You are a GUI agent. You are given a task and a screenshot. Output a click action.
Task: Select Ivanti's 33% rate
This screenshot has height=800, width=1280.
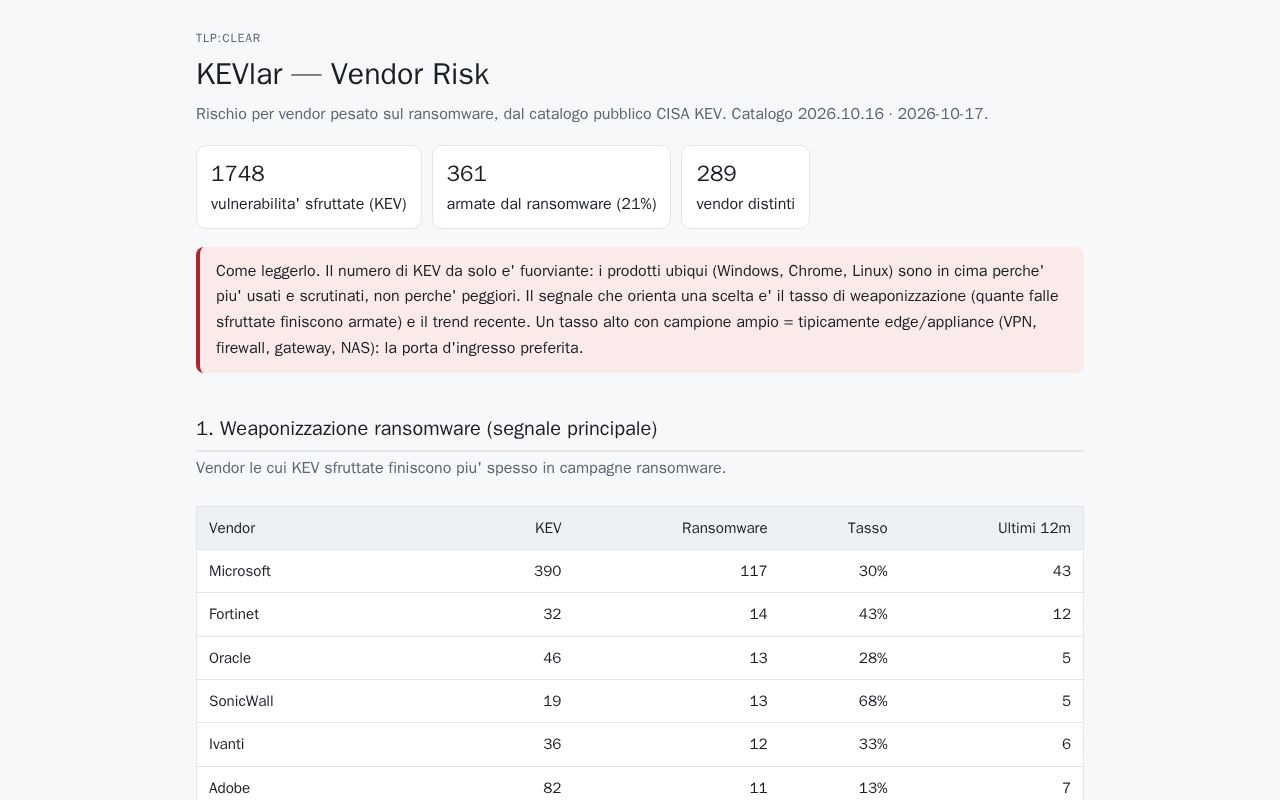[x=873, y=744]
